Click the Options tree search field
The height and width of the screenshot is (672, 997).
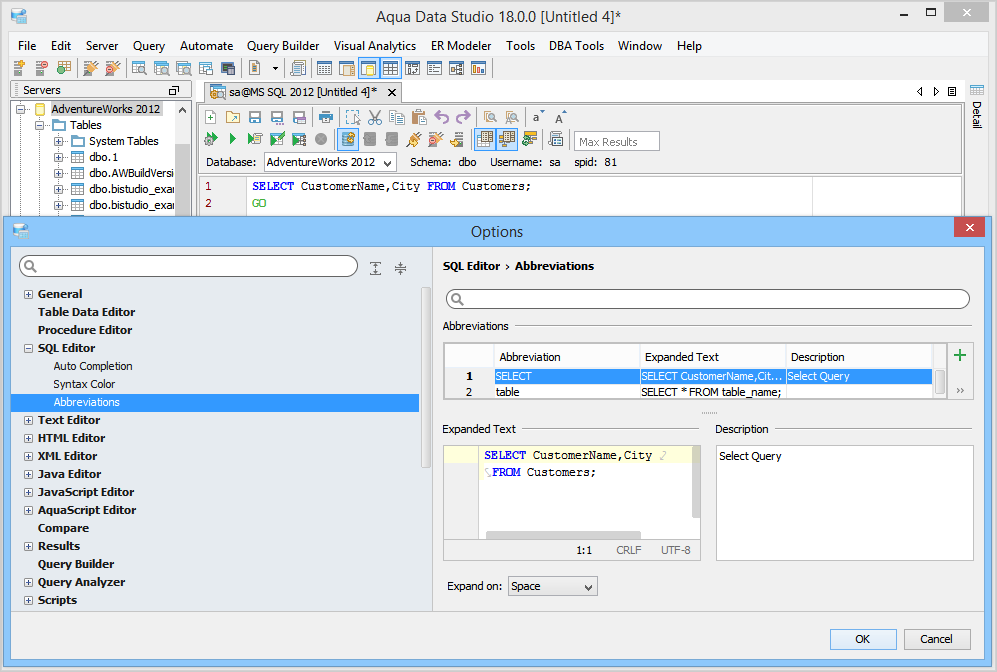pyautogui.click(x=188, y=266)
